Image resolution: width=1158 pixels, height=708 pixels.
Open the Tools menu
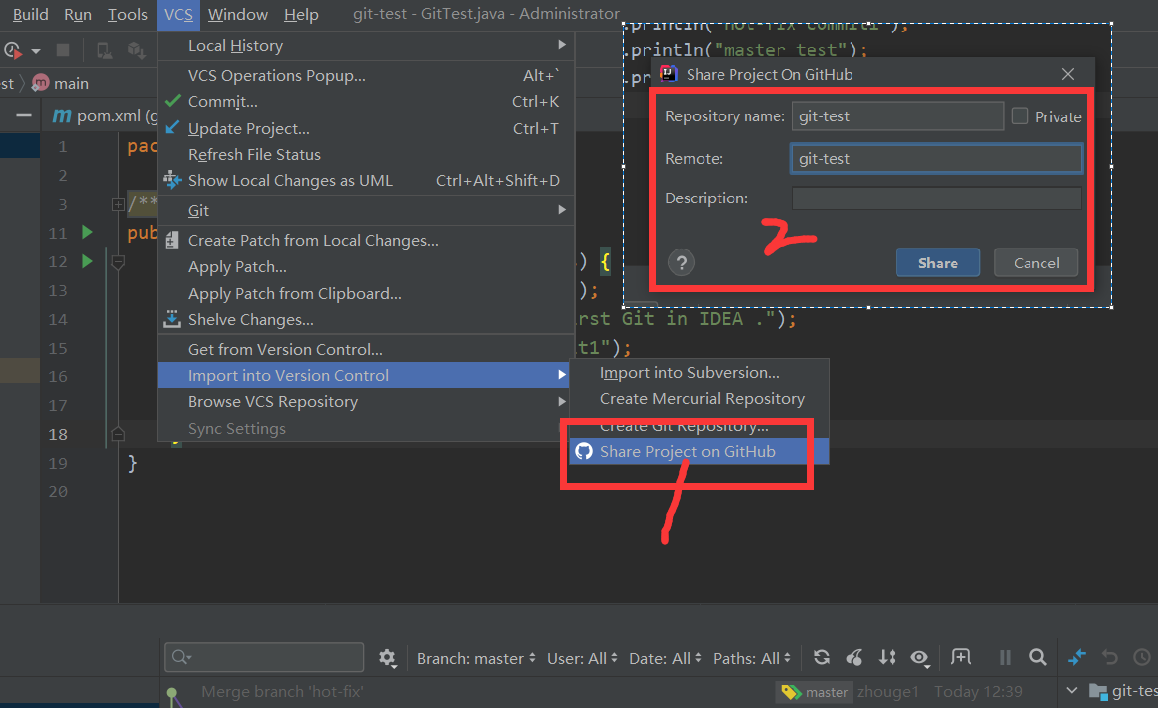pos(128,14)
